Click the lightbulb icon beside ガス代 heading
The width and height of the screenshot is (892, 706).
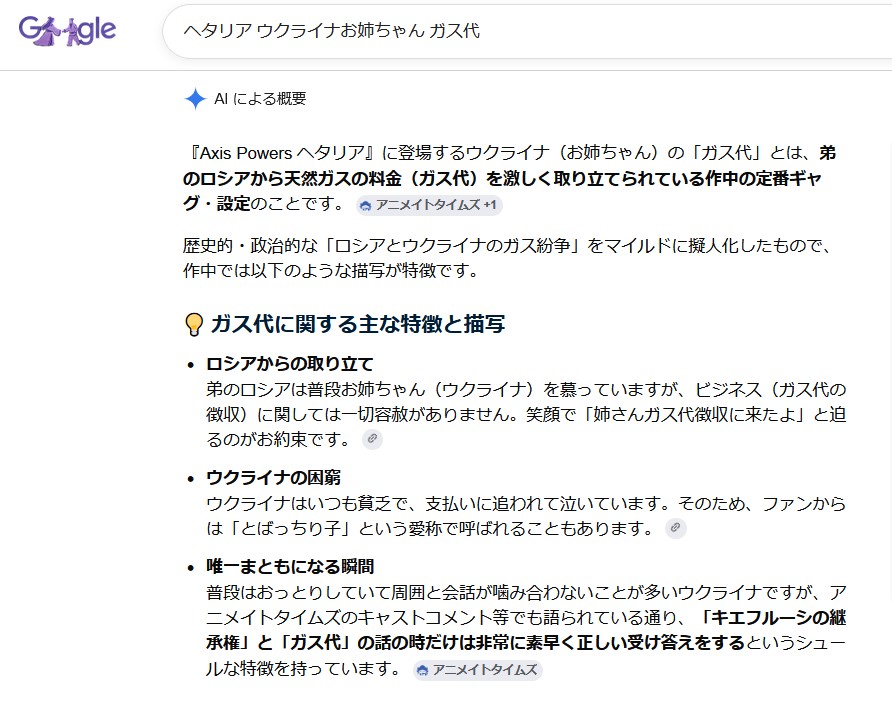(x=194, y=324)
